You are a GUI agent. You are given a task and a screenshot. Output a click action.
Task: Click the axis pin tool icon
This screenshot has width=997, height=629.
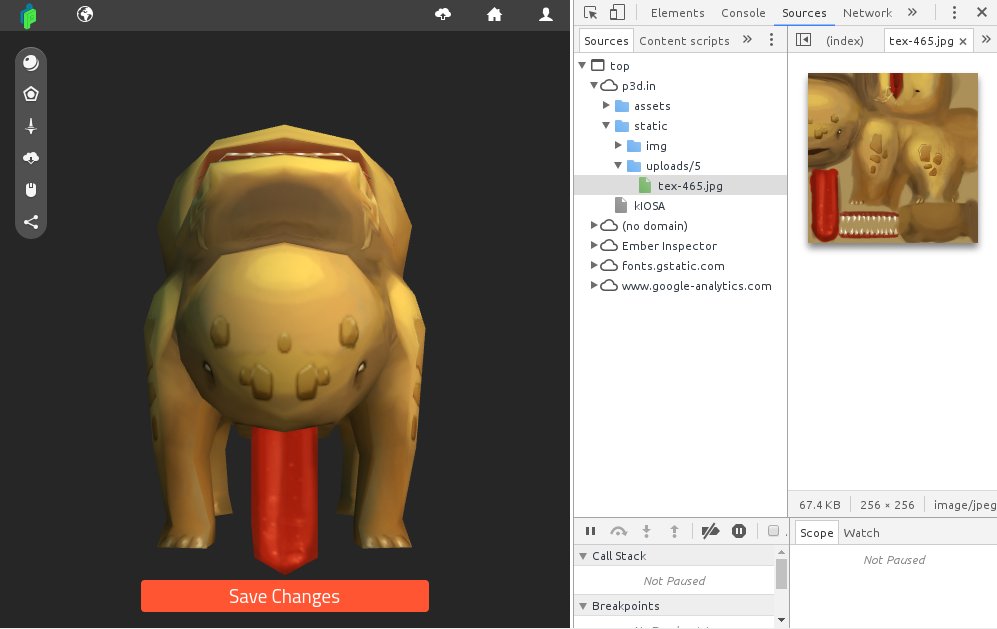click(x=31, y=126)
